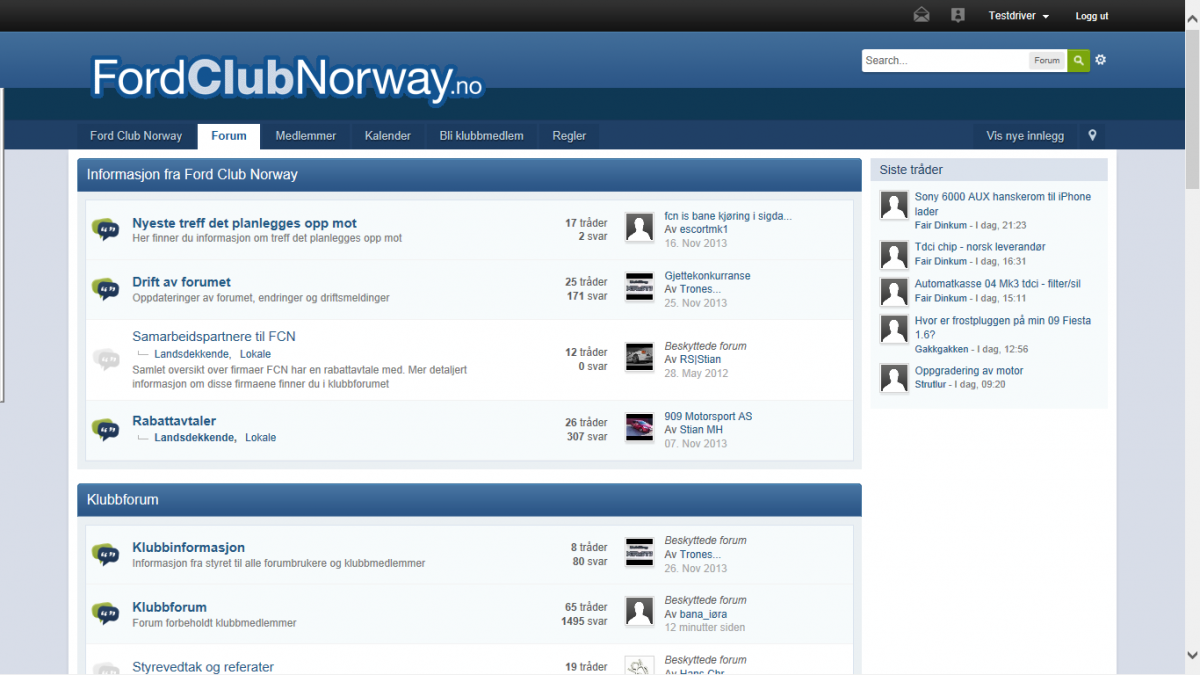Open the Medlemmer menu item

tap(306, 136)
